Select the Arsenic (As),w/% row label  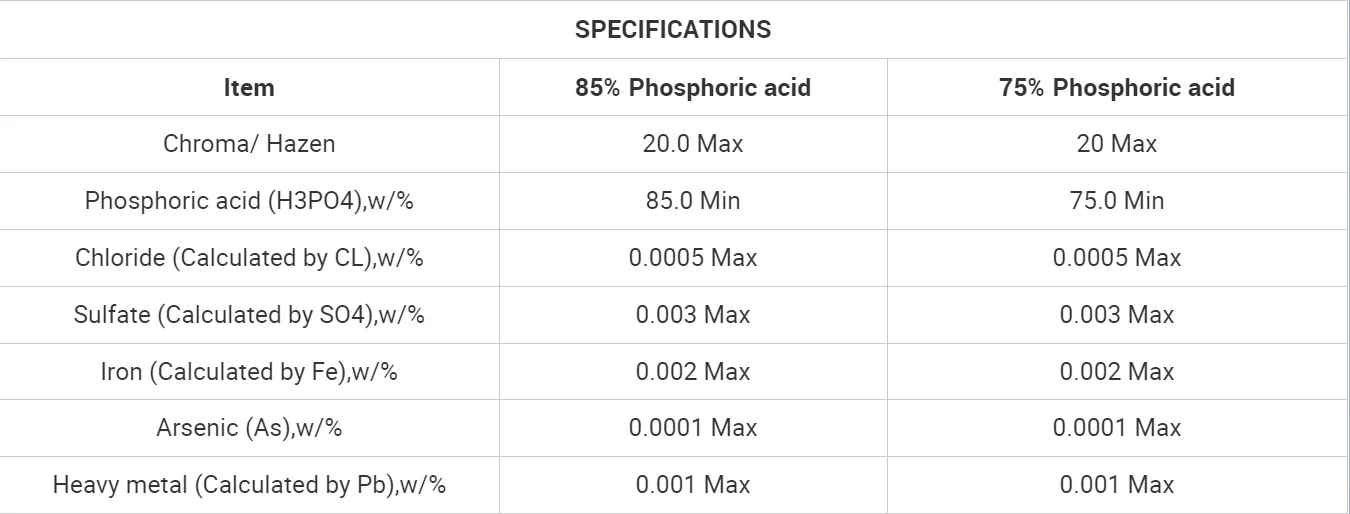pyautogui.click(x=249, y=428)
